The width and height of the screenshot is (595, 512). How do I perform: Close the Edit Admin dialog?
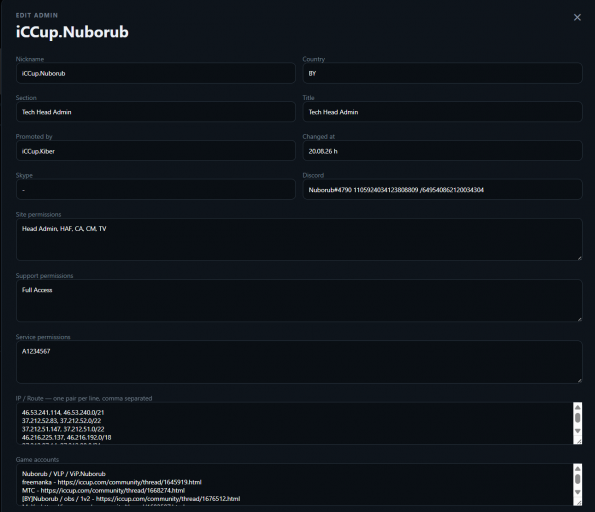577,17
